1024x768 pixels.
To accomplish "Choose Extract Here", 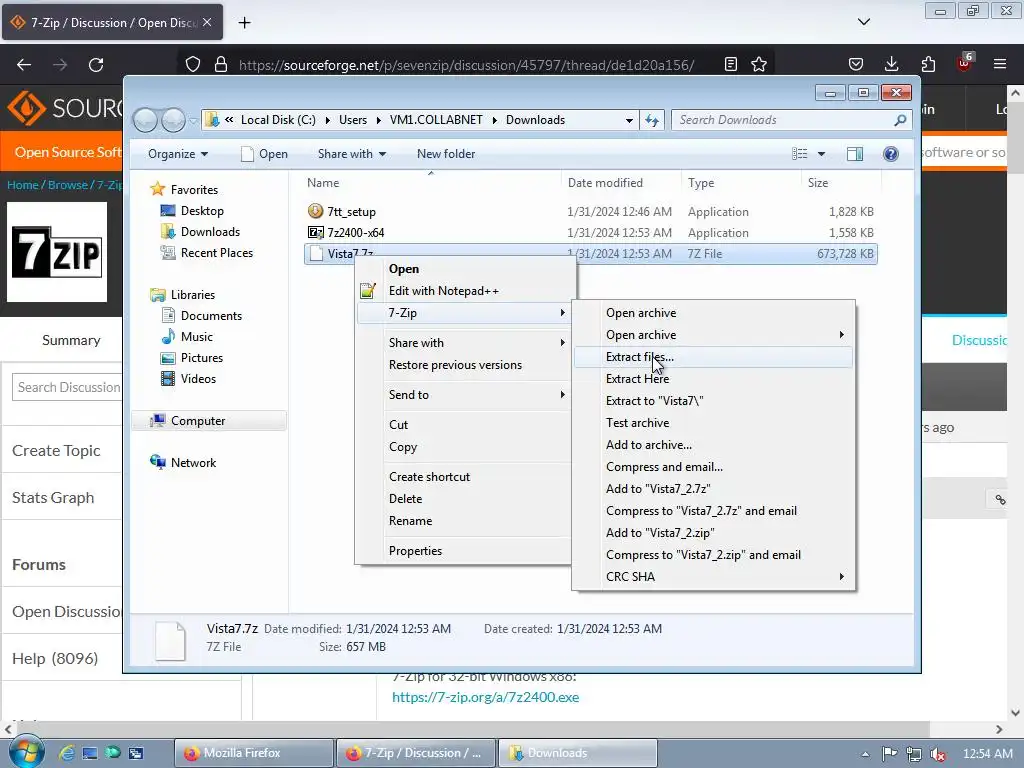I will (713, 379).
